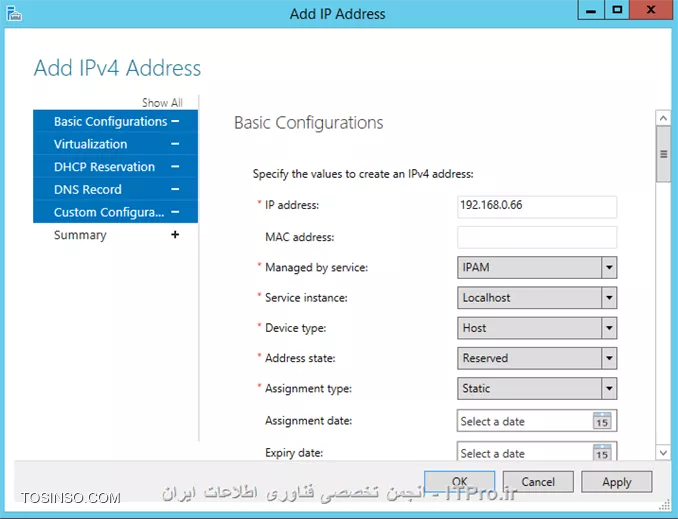Click the OK button
The image size is (678, 519).
(459, 481)
